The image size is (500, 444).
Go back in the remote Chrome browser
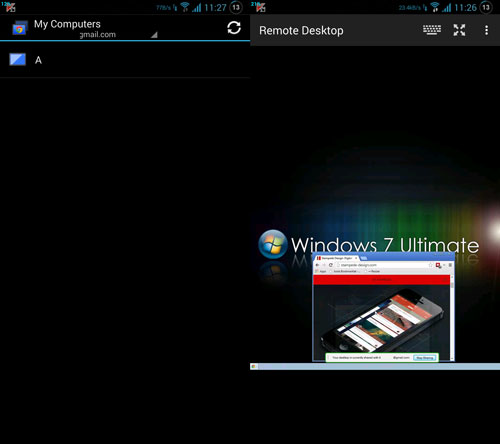tap(317, 265)
